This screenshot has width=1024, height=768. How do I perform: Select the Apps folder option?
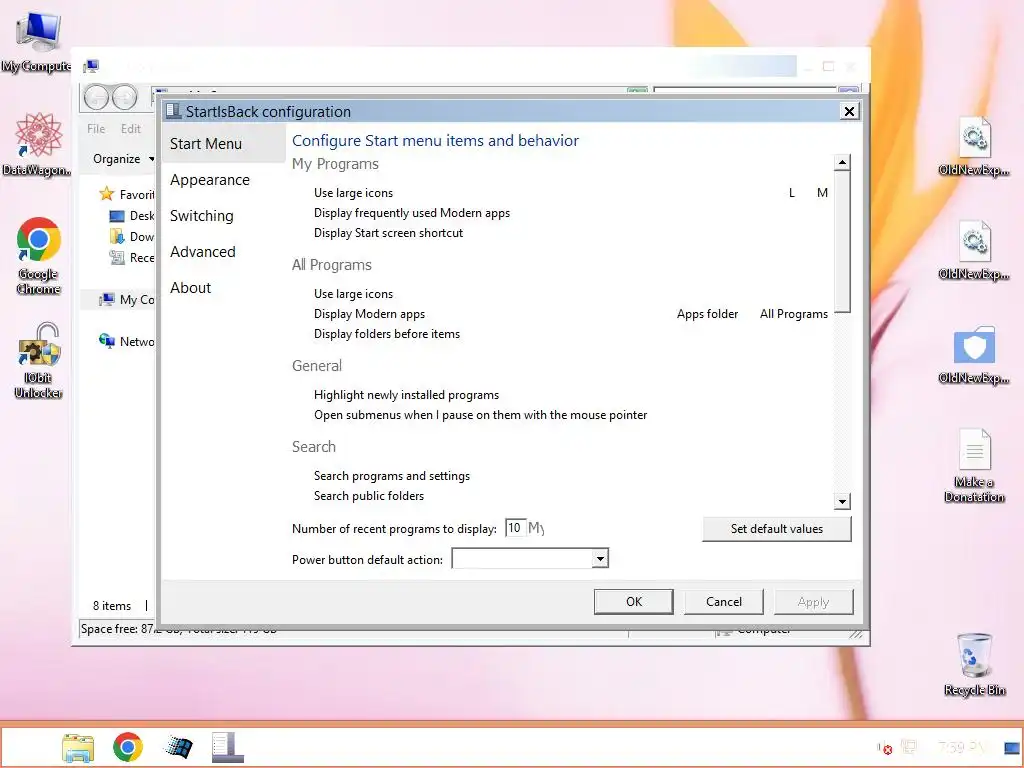(707, 314)
